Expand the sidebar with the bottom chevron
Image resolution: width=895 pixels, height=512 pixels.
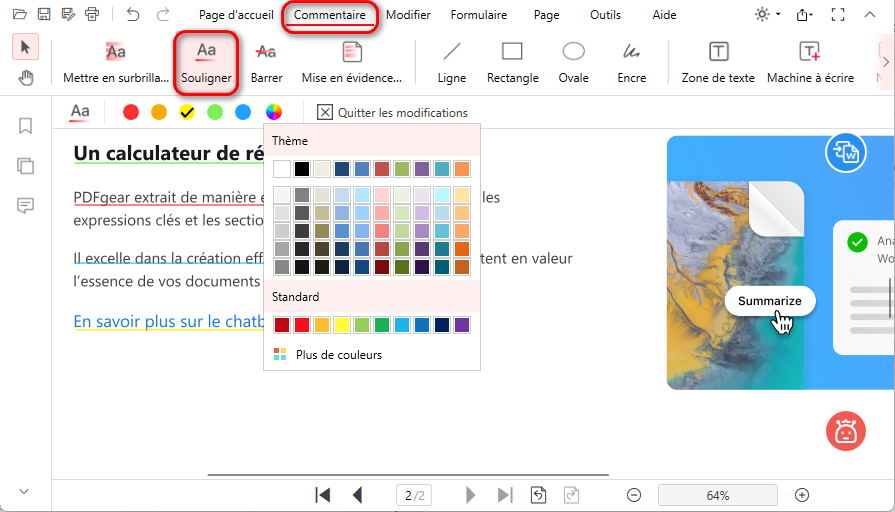point(24,491)
